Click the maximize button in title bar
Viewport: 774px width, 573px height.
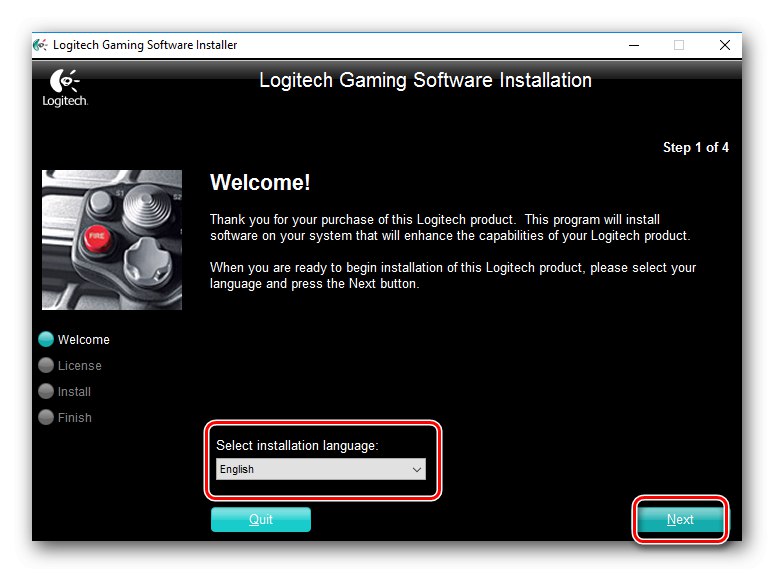click(x=679, y=45)
